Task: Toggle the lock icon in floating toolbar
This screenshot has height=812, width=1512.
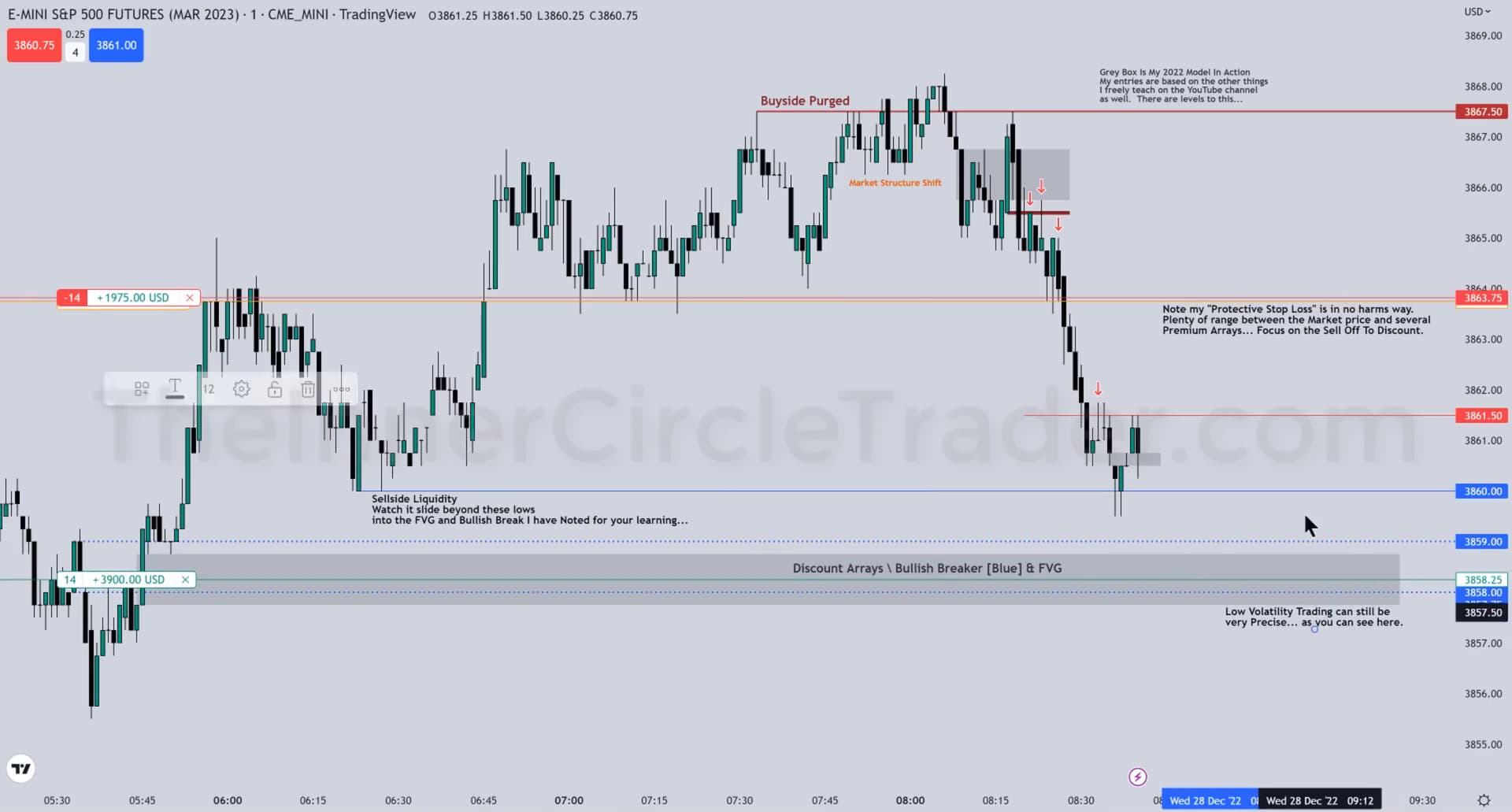Action: (x=275, y=389)
